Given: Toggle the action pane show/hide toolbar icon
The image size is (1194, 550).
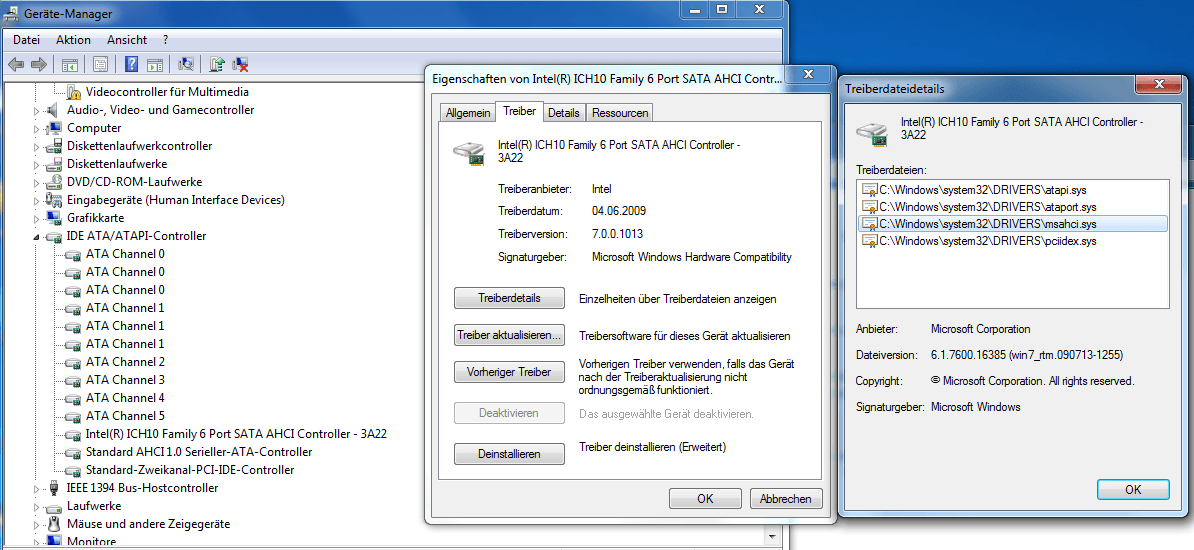Looking at the screenshot, I should pos(155,65).
